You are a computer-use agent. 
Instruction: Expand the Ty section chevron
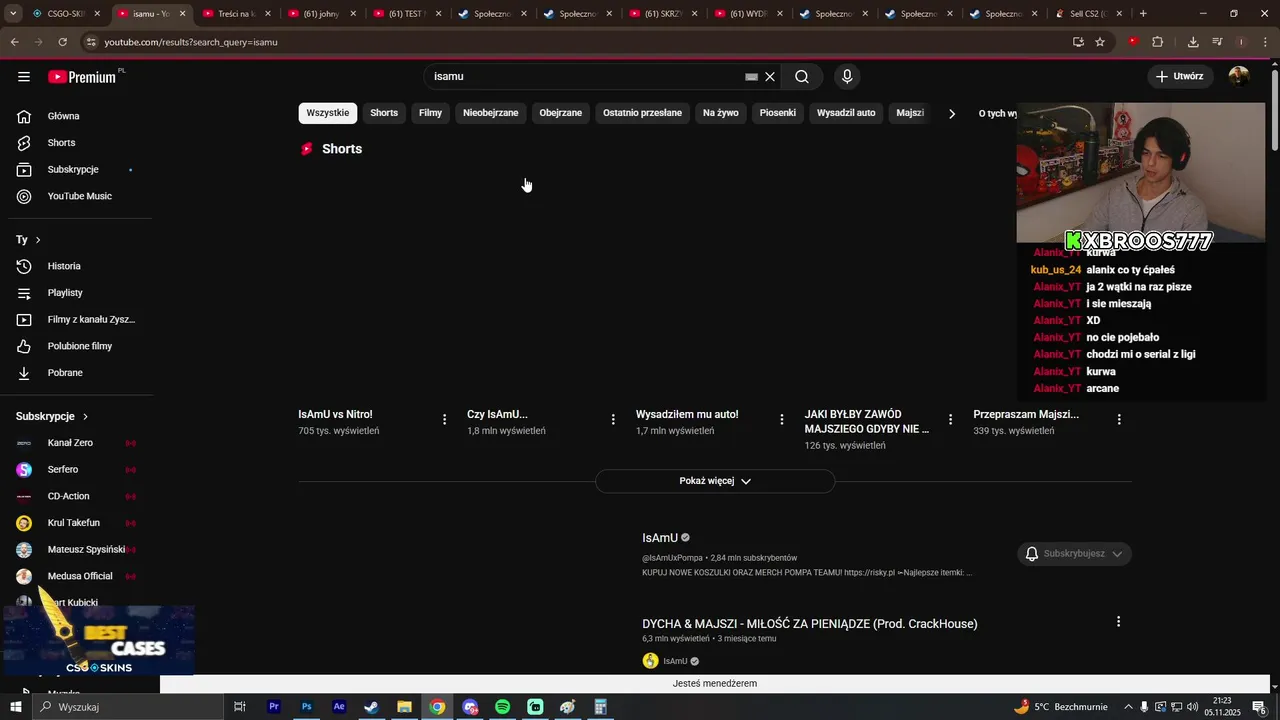(38, 240)
